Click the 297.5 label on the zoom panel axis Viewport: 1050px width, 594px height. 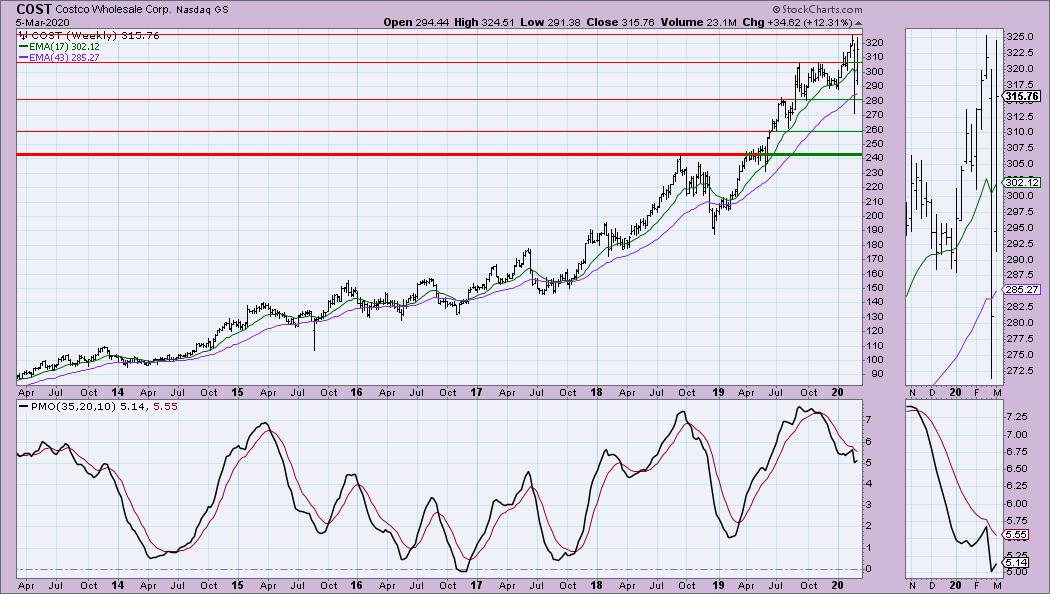pos(1019,212)
